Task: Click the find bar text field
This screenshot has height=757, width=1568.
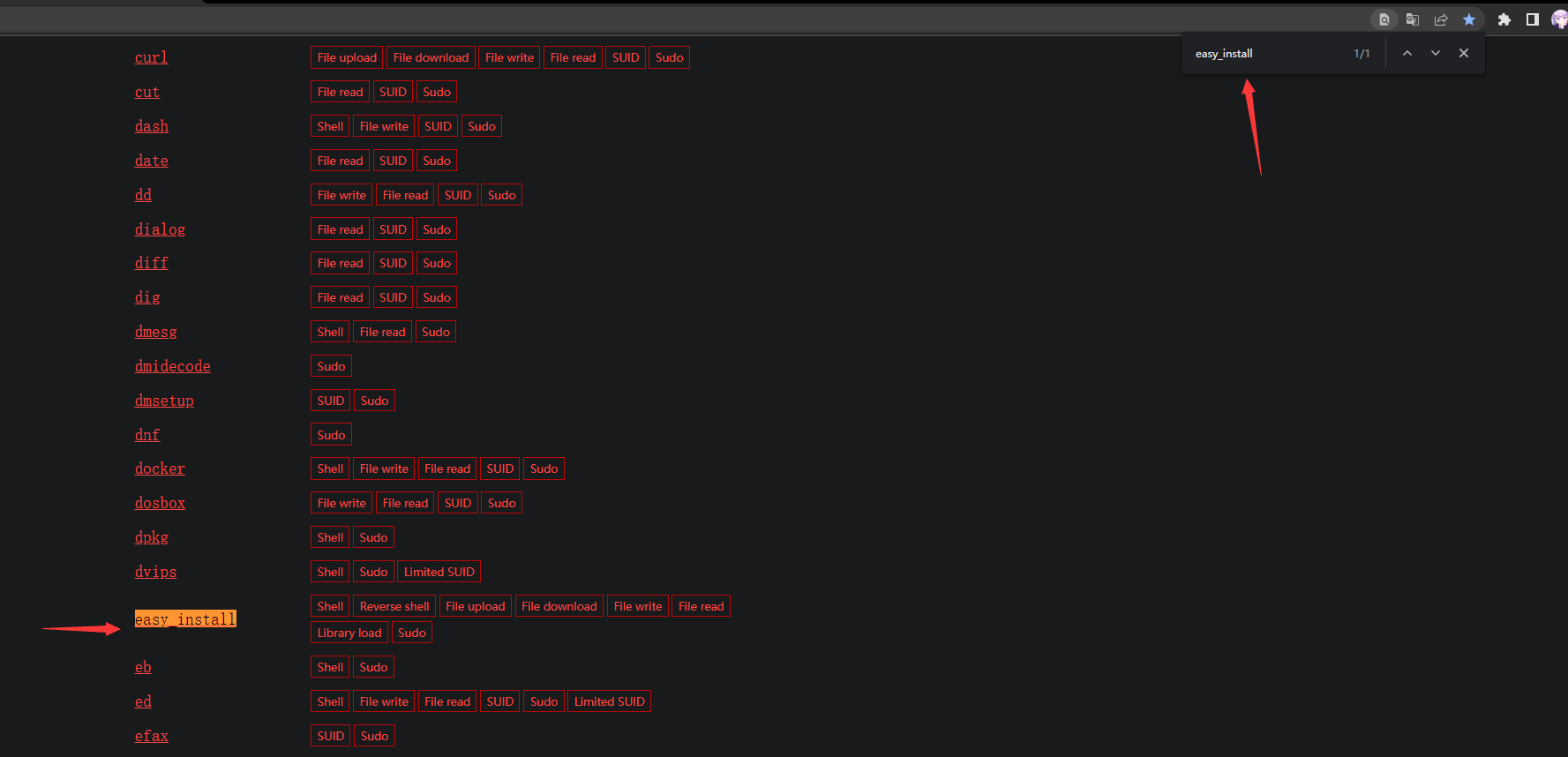Action: pos(1266,54)
